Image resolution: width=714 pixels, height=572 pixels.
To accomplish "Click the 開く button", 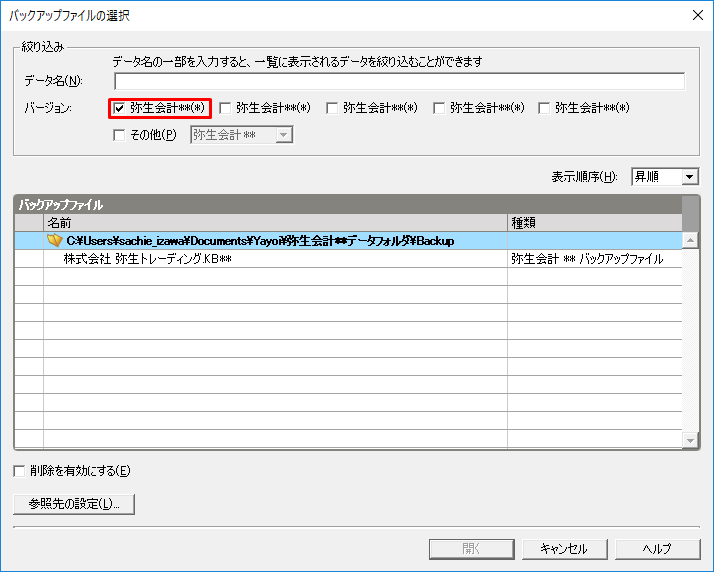I will click(472, 549).
